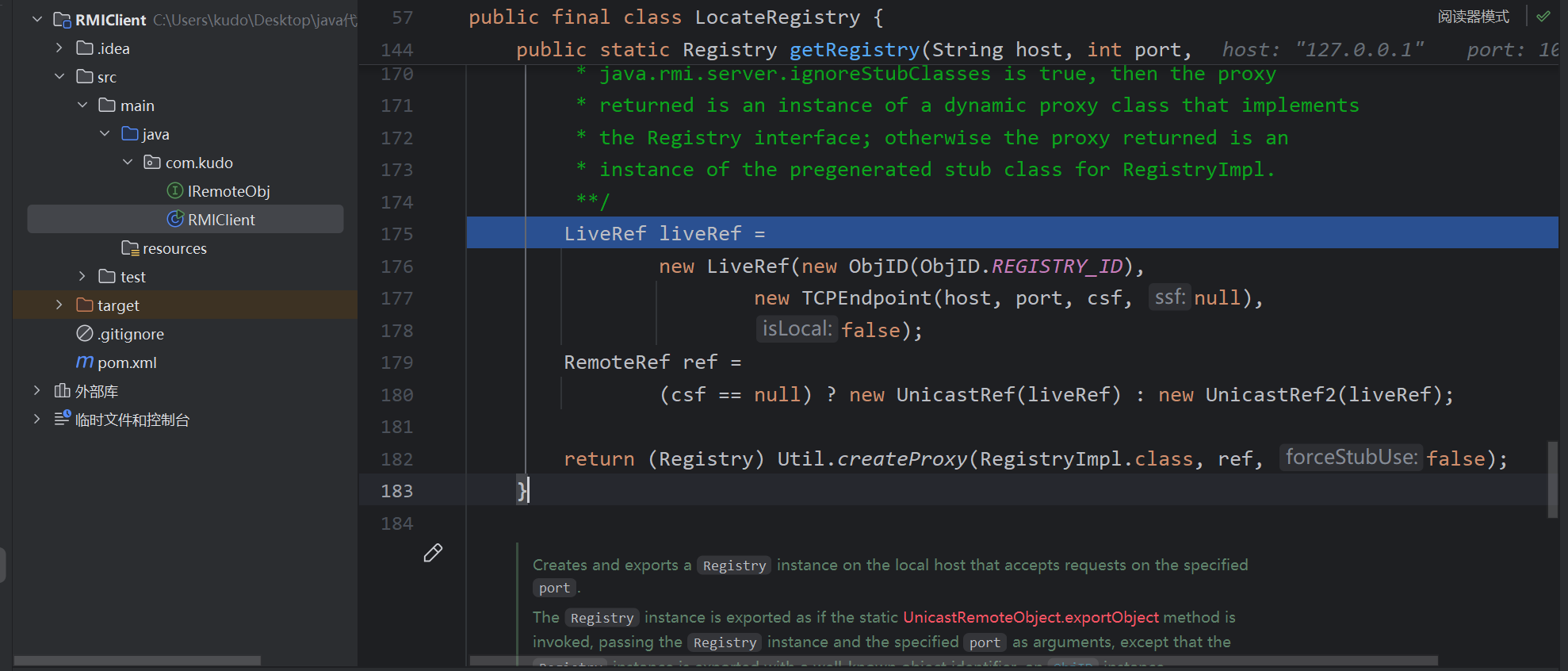Open the UnicastRemoteObject.exportObject doc link

coord(1031,617)
